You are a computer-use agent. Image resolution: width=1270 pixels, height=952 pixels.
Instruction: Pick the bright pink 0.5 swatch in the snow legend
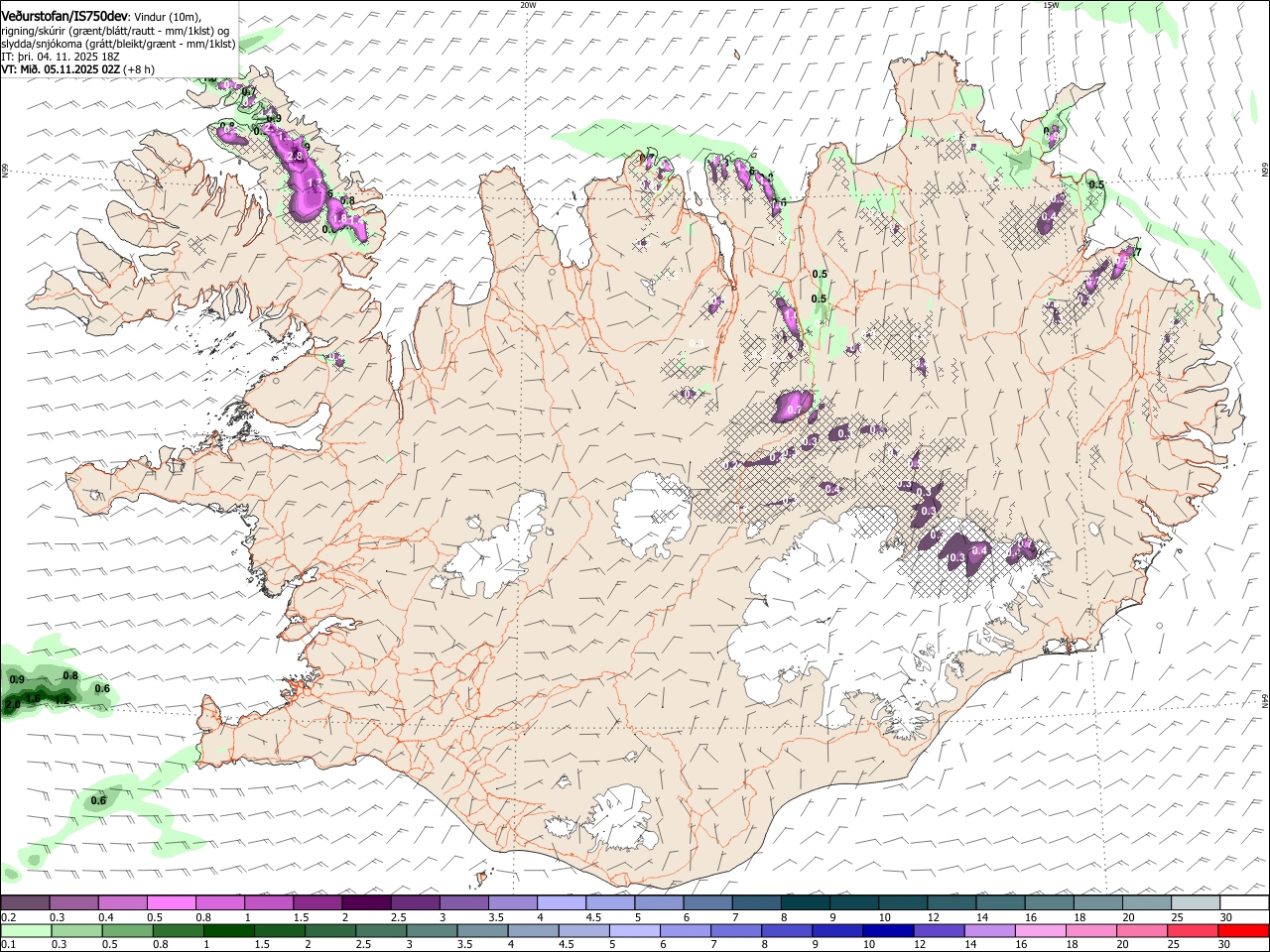pos(172,903)
